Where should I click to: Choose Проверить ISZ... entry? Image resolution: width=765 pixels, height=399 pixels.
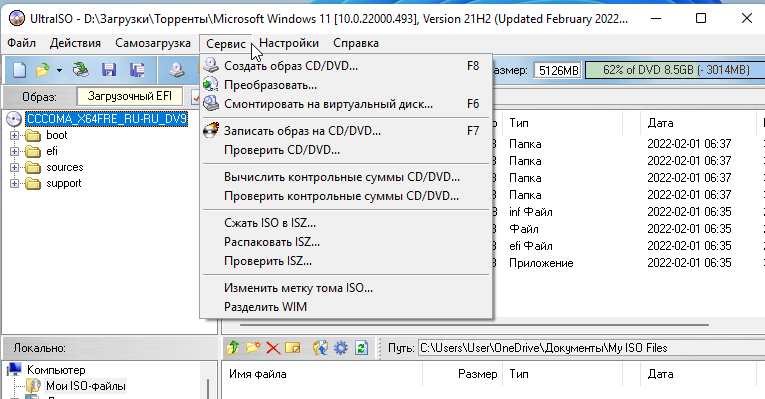(x=345, y=260)
